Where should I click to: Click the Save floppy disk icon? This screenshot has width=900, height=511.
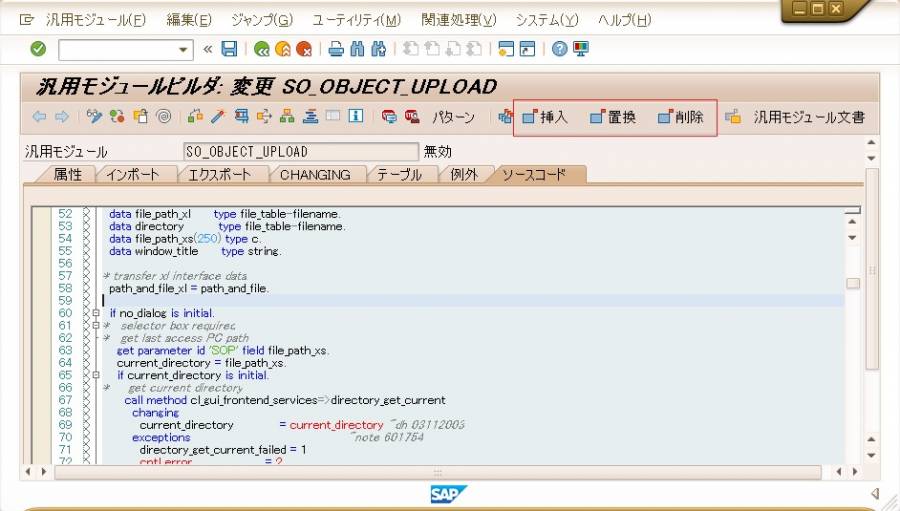229,49
